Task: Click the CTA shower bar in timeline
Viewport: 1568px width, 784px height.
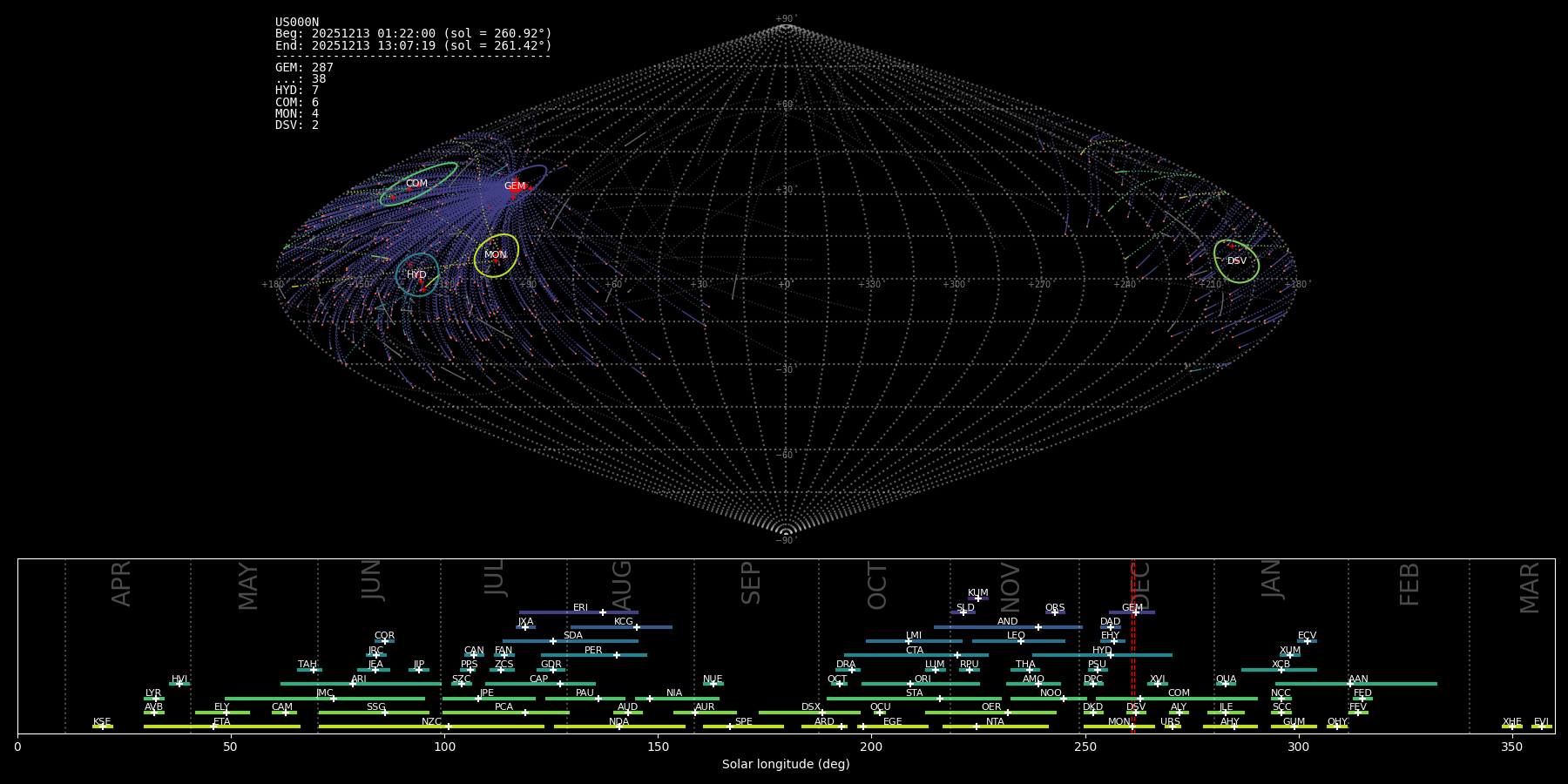Action: pos(916,655)
